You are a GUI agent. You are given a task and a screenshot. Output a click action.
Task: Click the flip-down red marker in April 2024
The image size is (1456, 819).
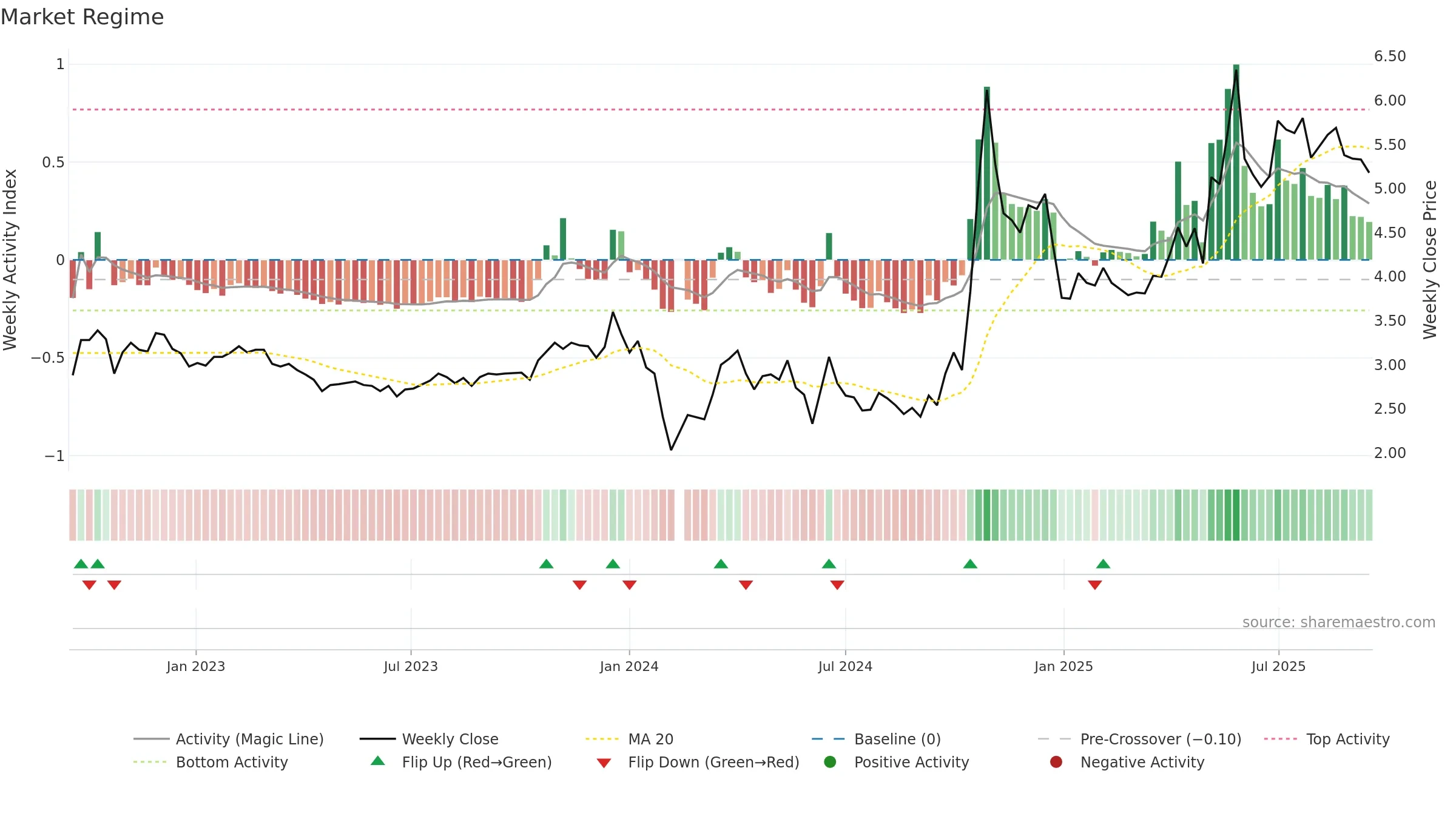click(746, 585)
